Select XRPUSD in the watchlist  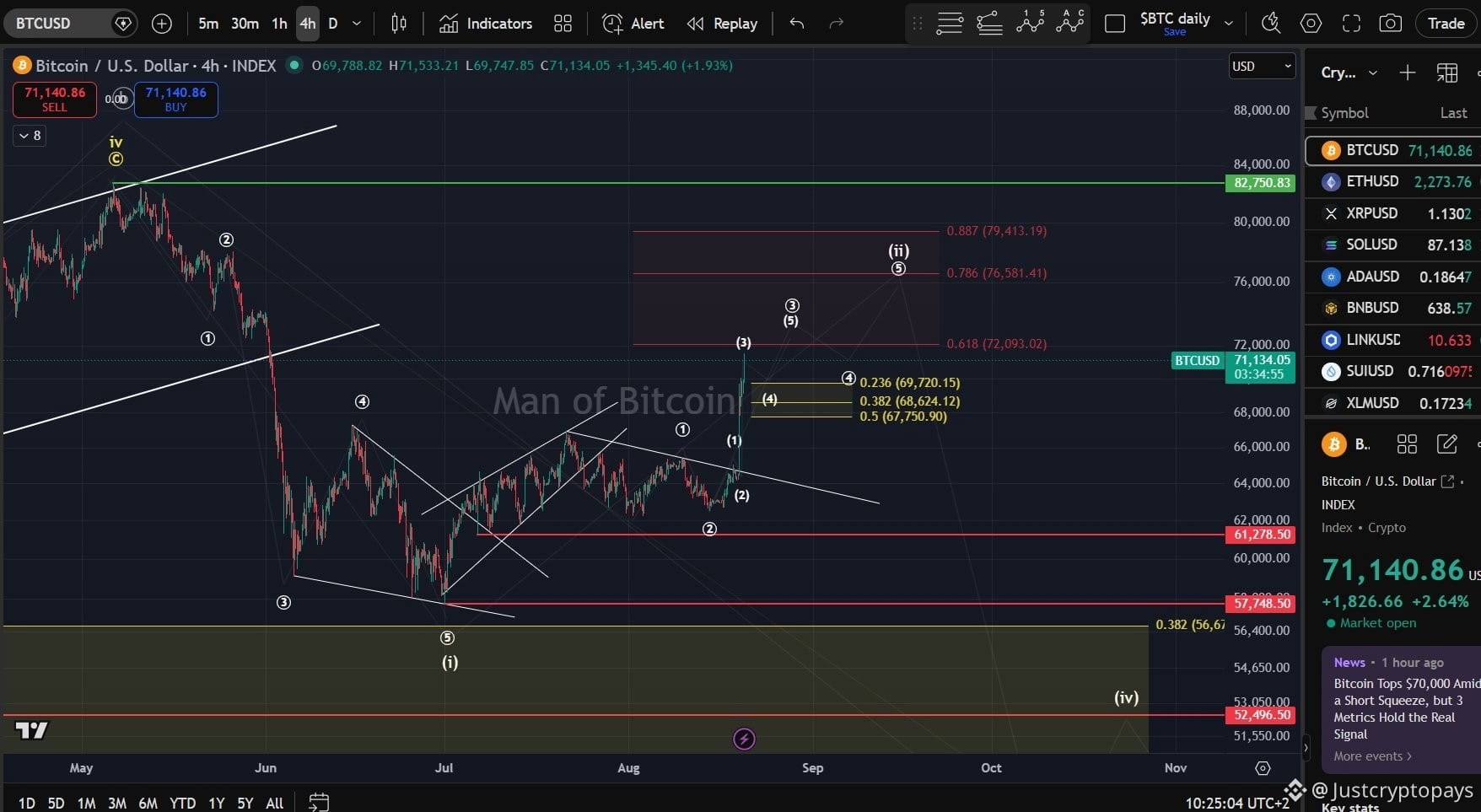click(x=1392, y=213)
